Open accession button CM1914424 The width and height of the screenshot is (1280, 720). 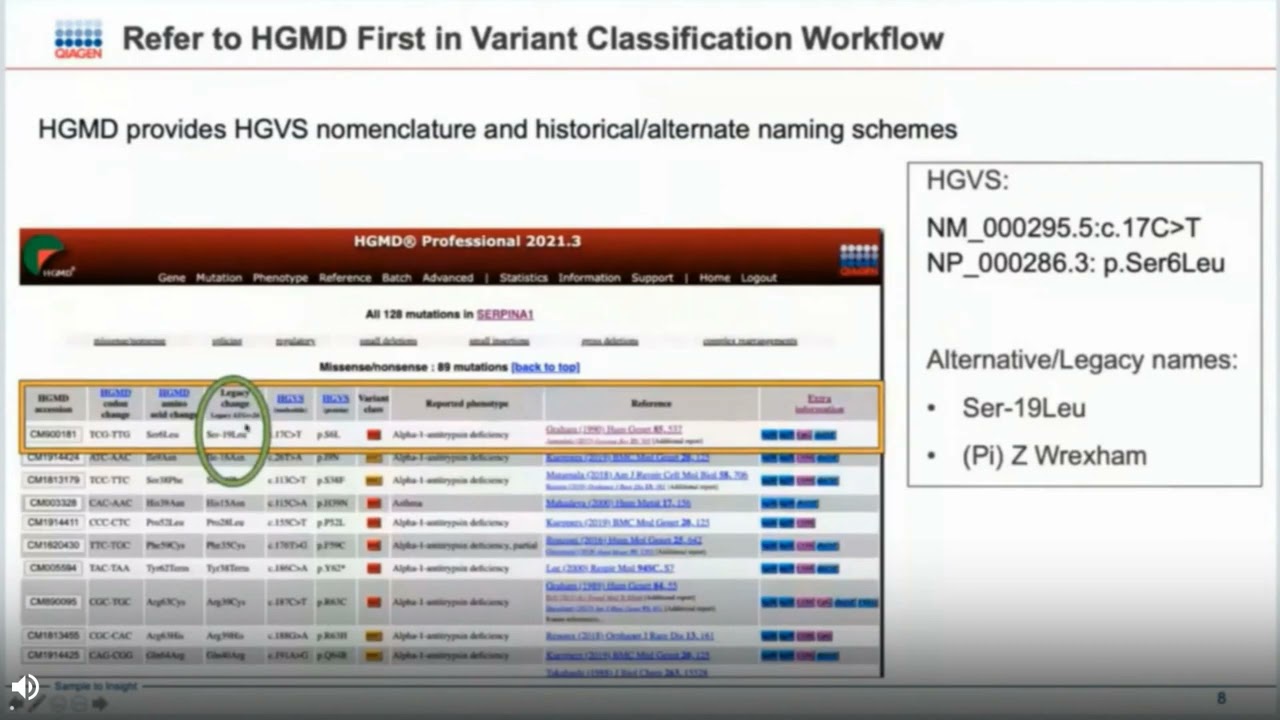pos(53,457)
